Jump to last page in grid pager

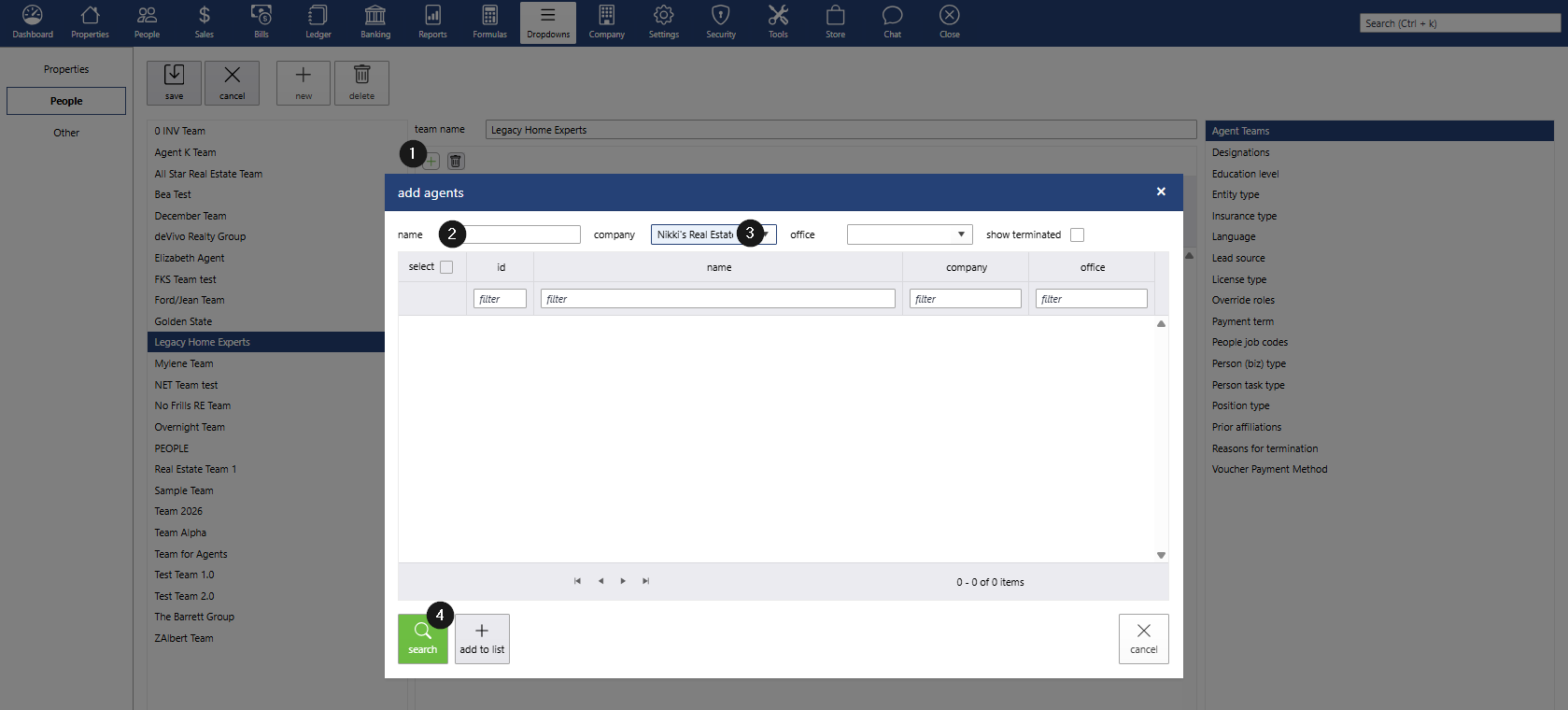coord(645,581)
